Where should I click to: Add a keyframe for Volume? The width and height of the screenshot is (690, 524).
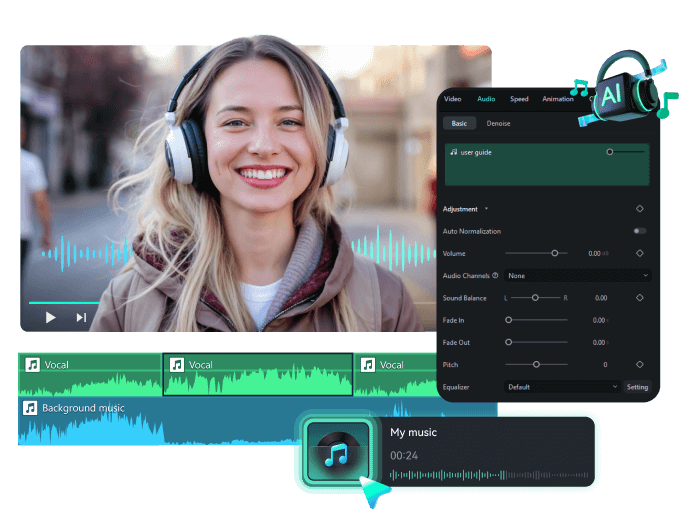tap(639, 253)
